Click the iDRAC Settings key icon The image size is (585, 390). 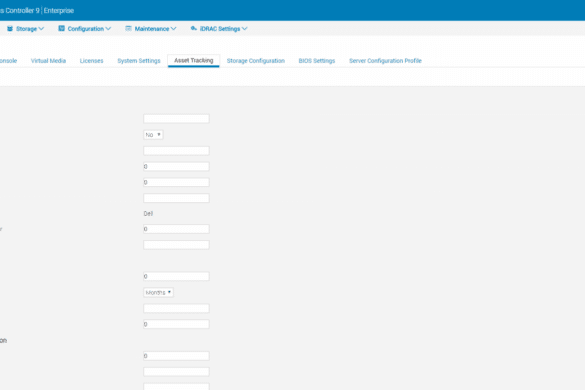(194, 28)
